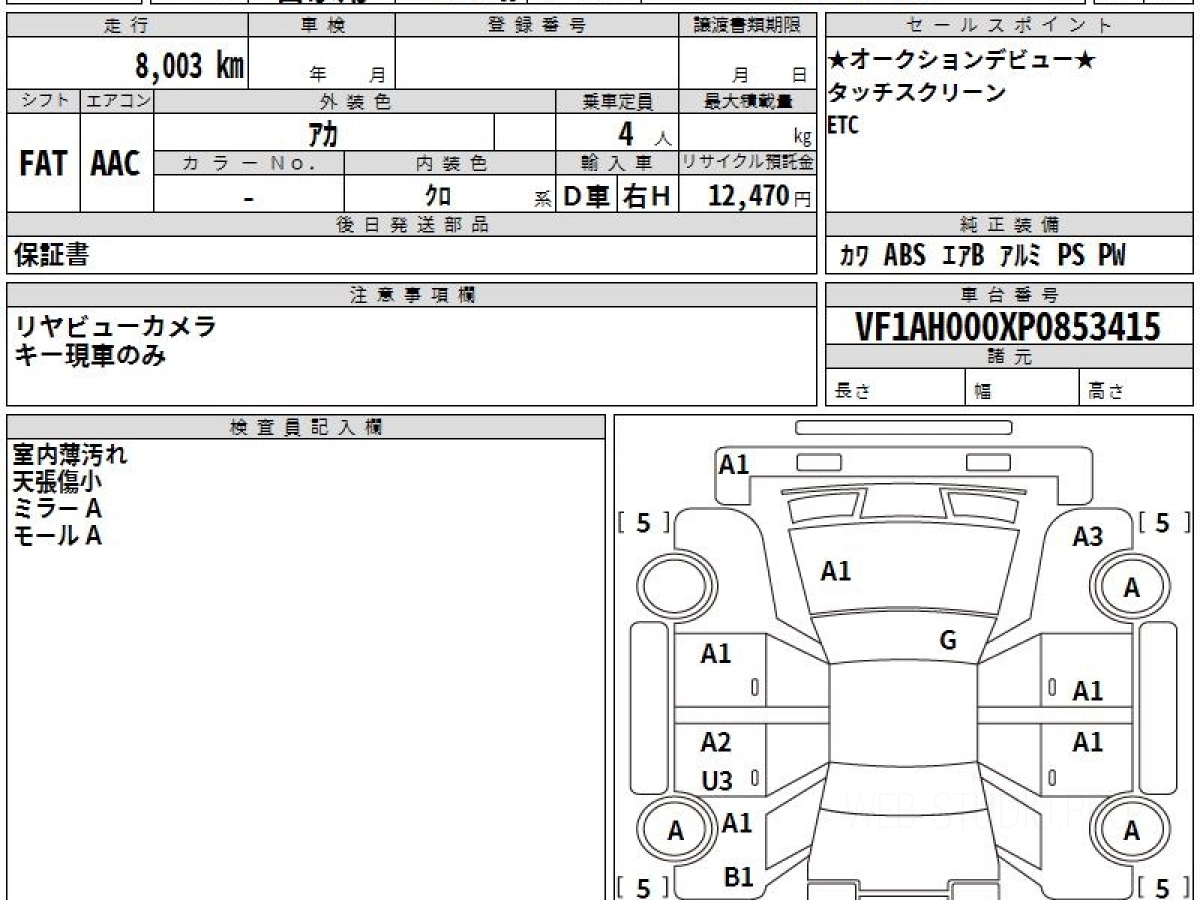1200x900 pixels.
Task: Click the 長さ dimension label
Action: tap(851, 391)
